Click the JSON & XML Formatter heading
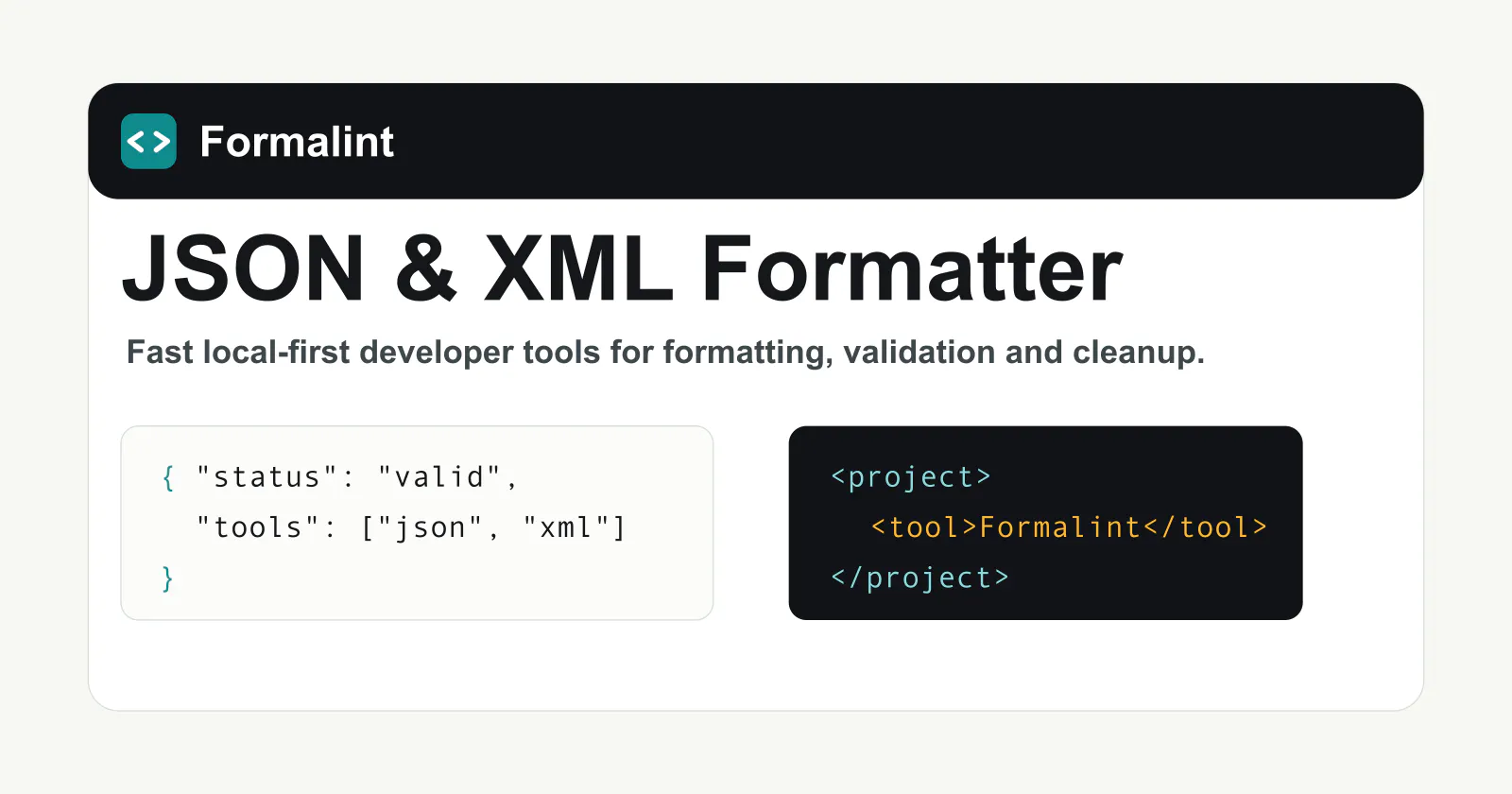This screenshot has width=1512, height=794. [623, 269]
